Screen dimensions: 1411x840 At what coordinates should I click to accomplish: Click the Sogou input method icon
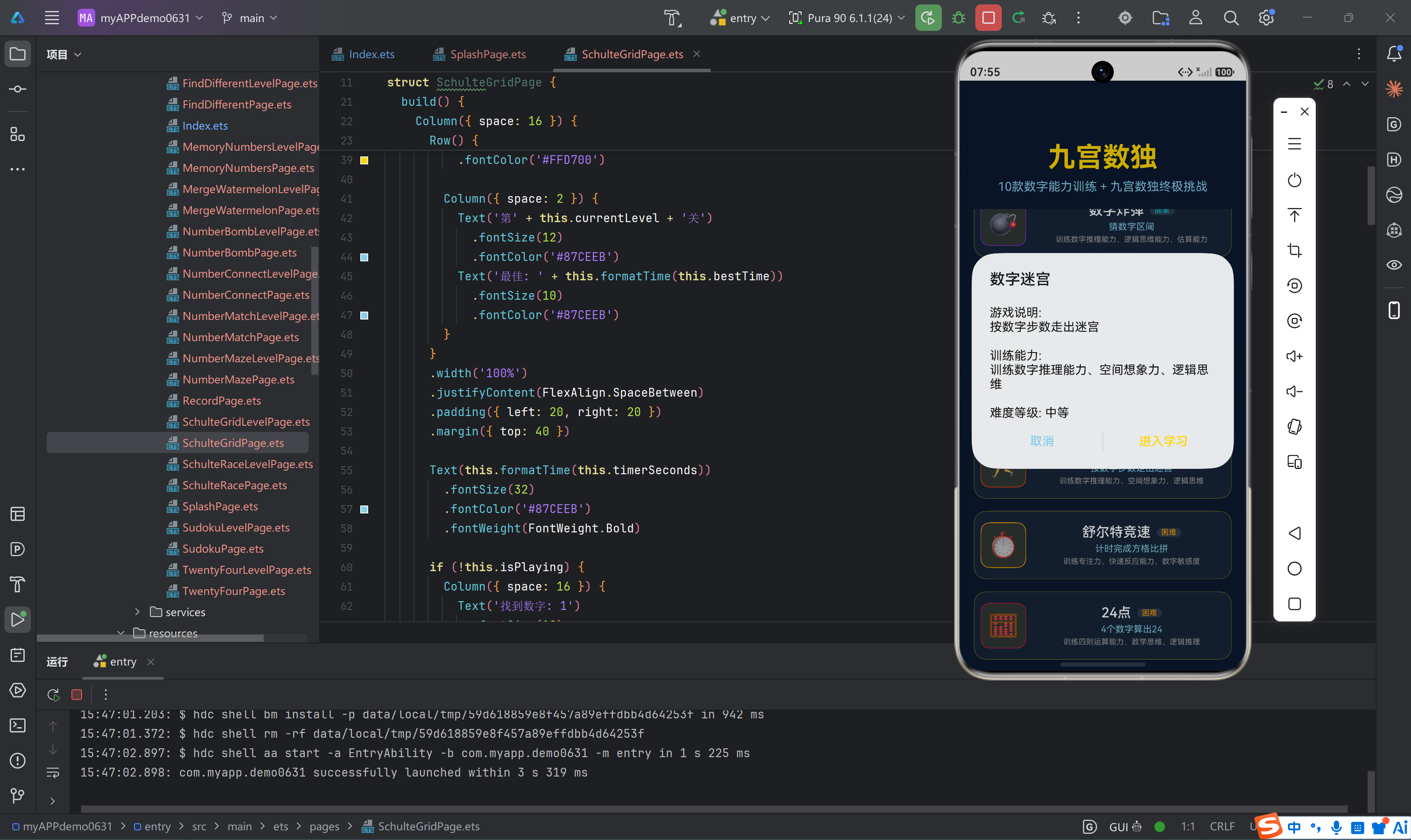click(1268, 826)
